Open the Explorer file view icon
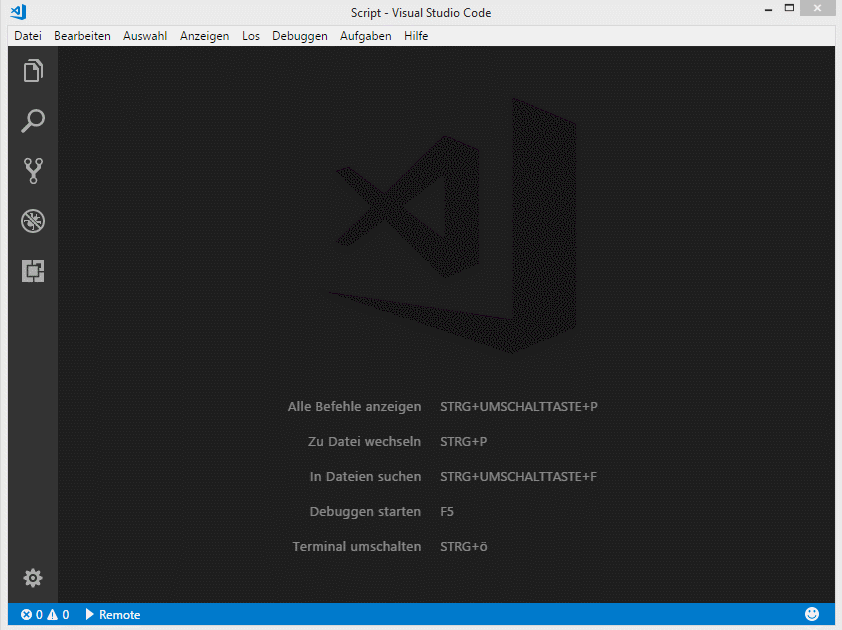The height and width of the screenshot is (630, 842). 33,71
